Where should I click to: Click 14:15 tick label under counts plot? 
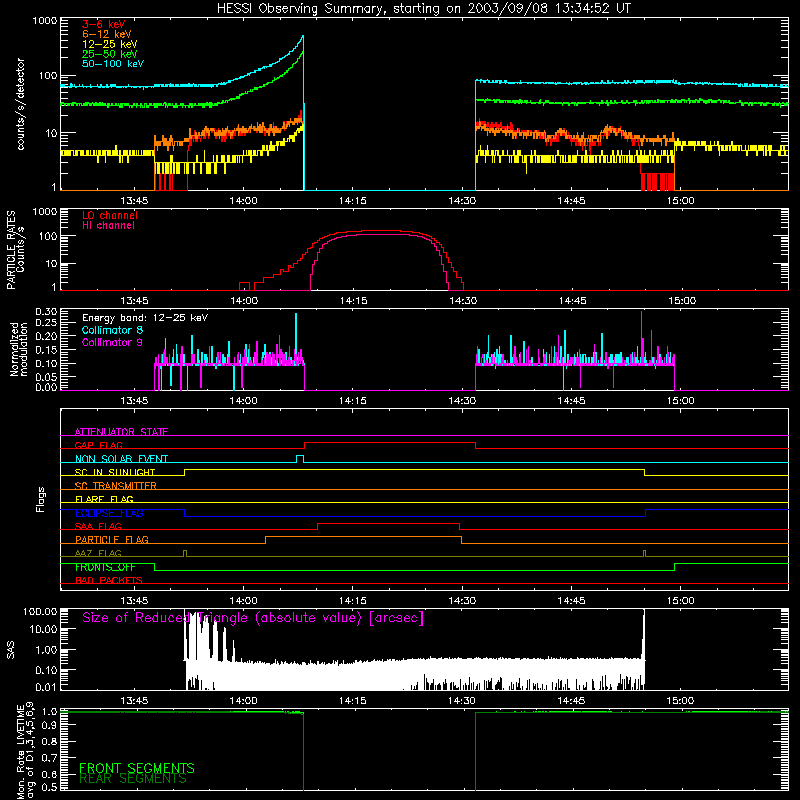[353, 201]
